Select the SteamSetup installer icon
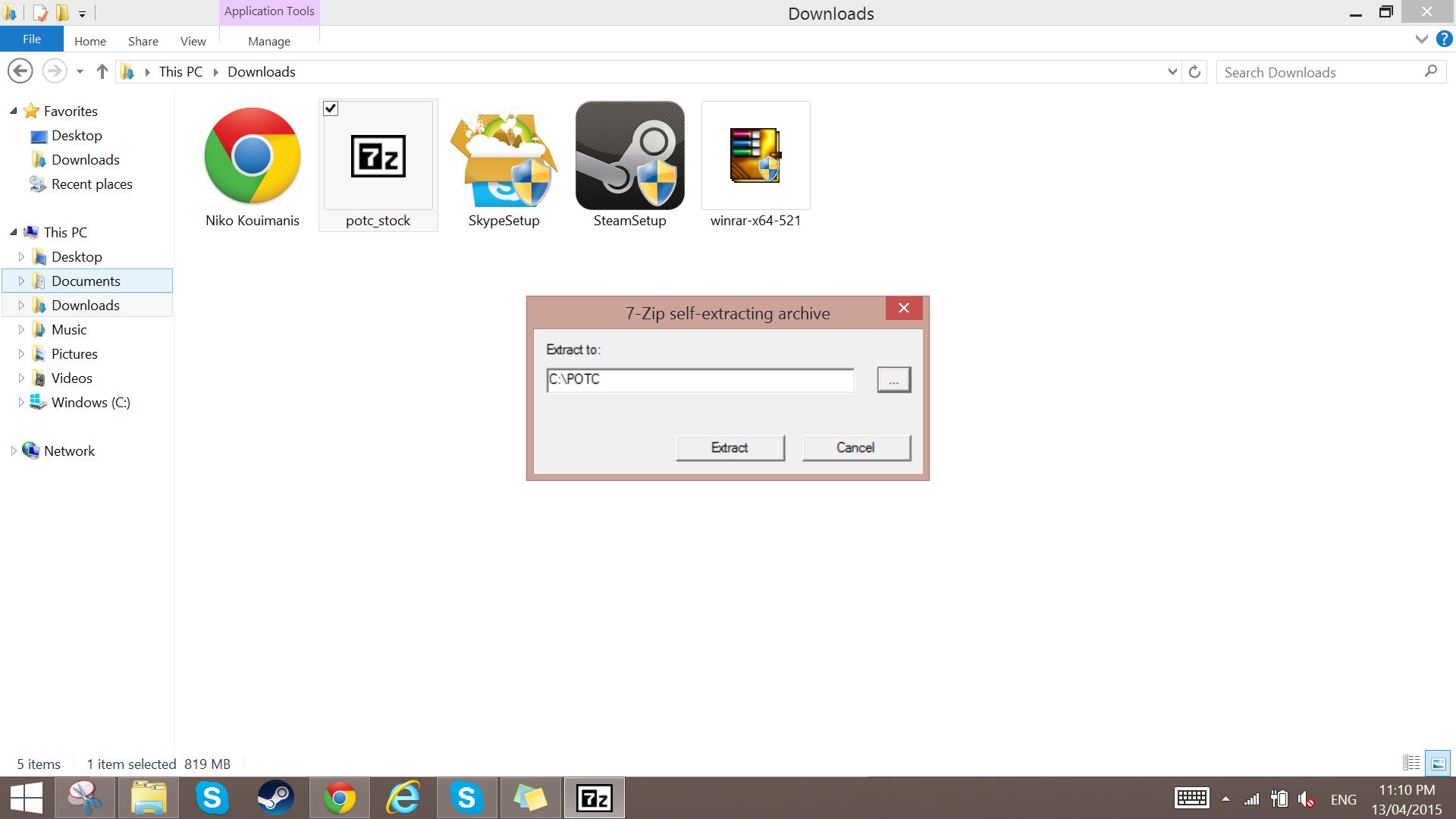 tap(629, 155)
